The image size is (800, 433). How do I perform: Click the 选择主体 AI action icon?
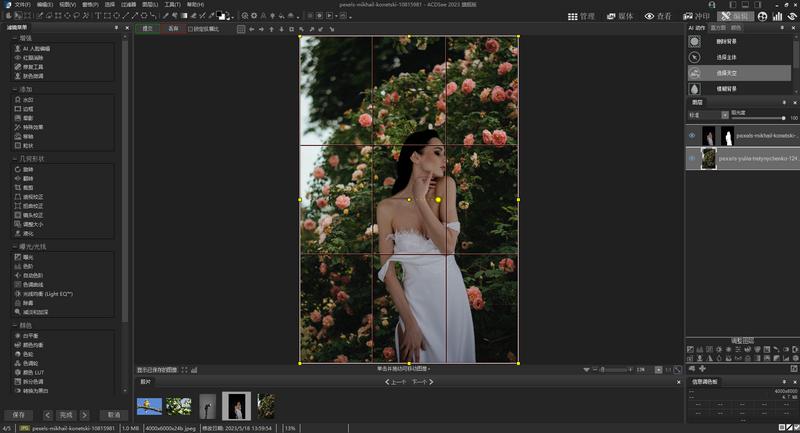tap(695, 57)
